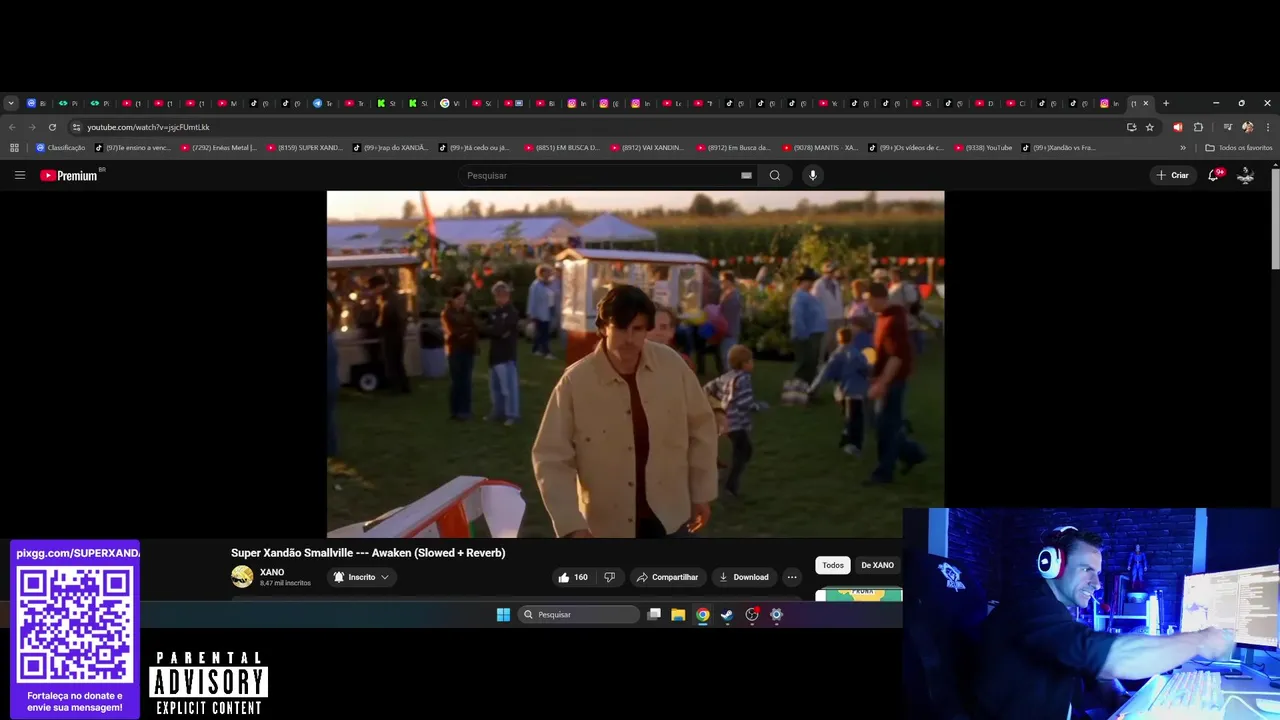Open the apps grid on the bookmarks bar

coord(14,148)
